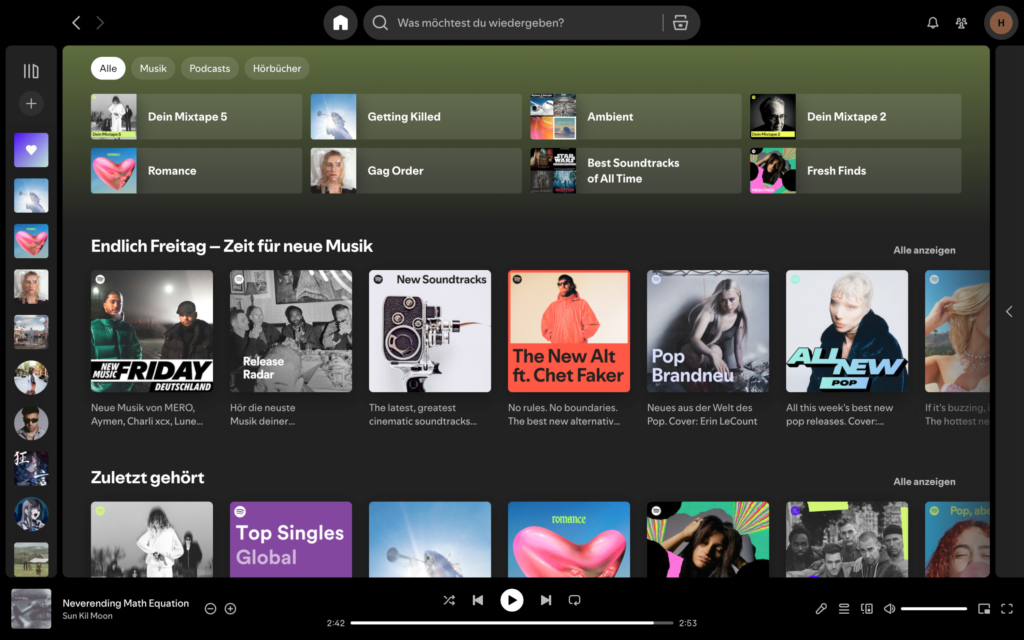1024x640 pixels.
Task: Select the Podcasts filter chip
Action: pyautogui.click(x=209, y=68)
